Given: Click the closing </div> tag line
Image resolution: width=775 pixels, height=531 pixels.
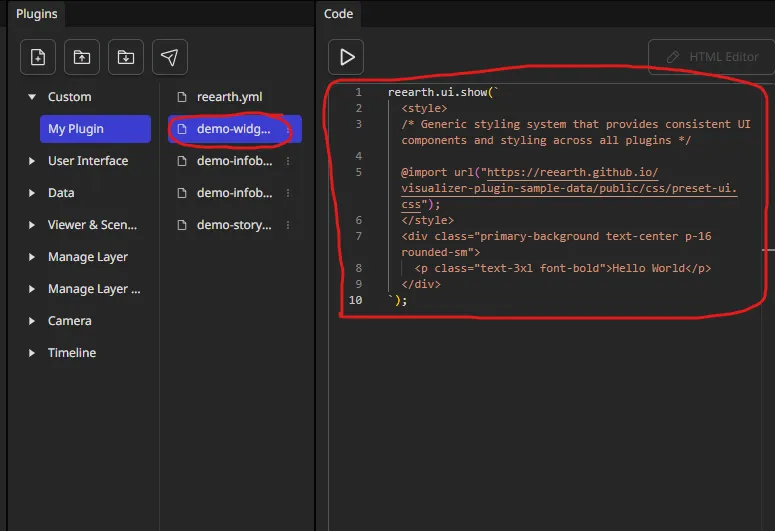Looking at the screenshot, I should tap(421, 284).
